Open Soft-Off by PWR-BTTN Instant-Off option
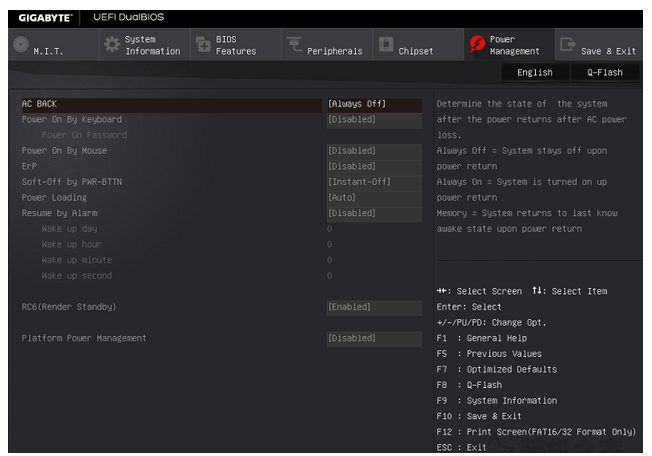The width and height of the screenshot is (652, 456). click(373, 182)
